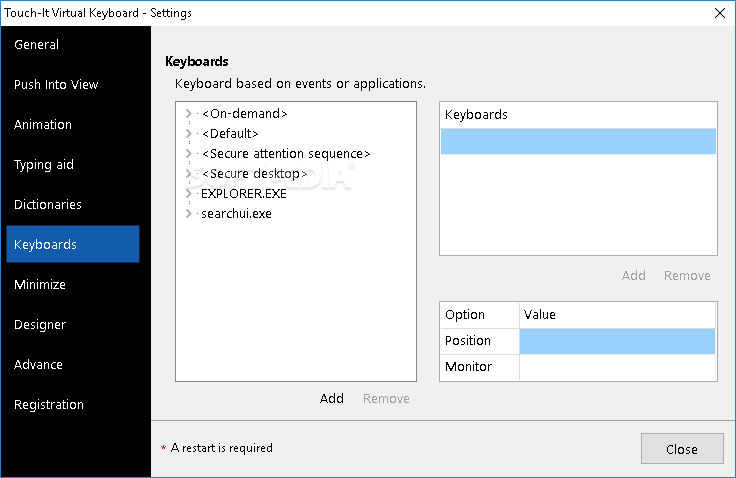Viewport: 736px width, 478px height.
Task: Open the Minimize settings section
Action: (x=73, y=285)
